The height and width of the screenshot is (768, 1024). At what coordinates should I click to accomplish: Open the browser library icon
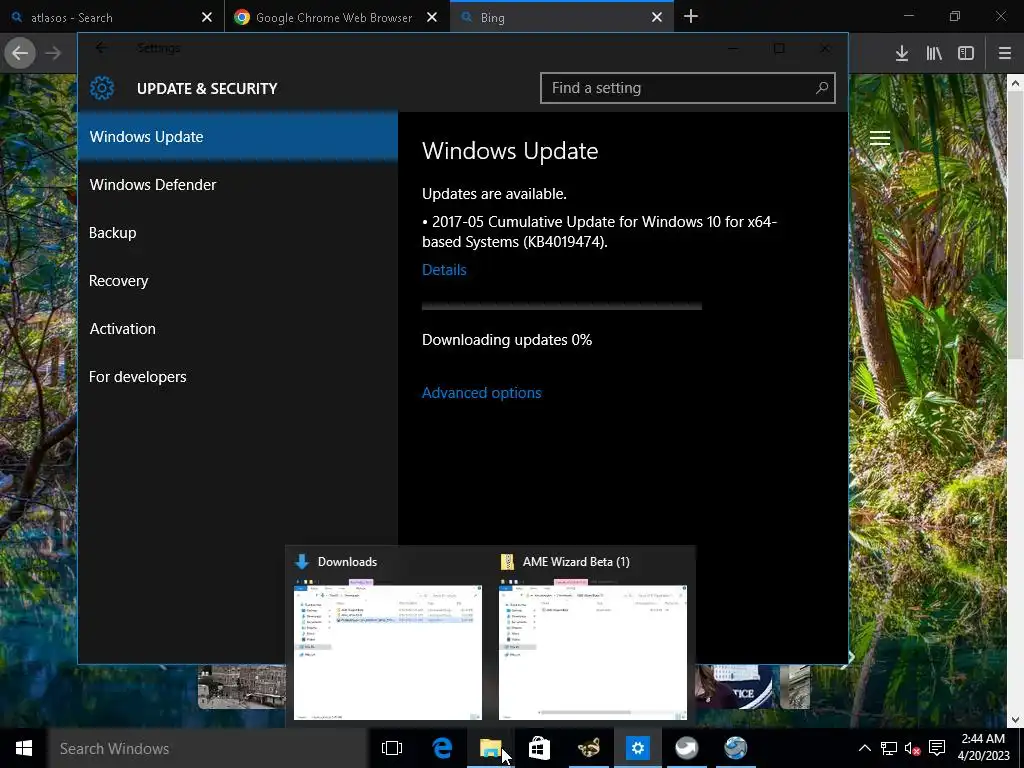934,53
